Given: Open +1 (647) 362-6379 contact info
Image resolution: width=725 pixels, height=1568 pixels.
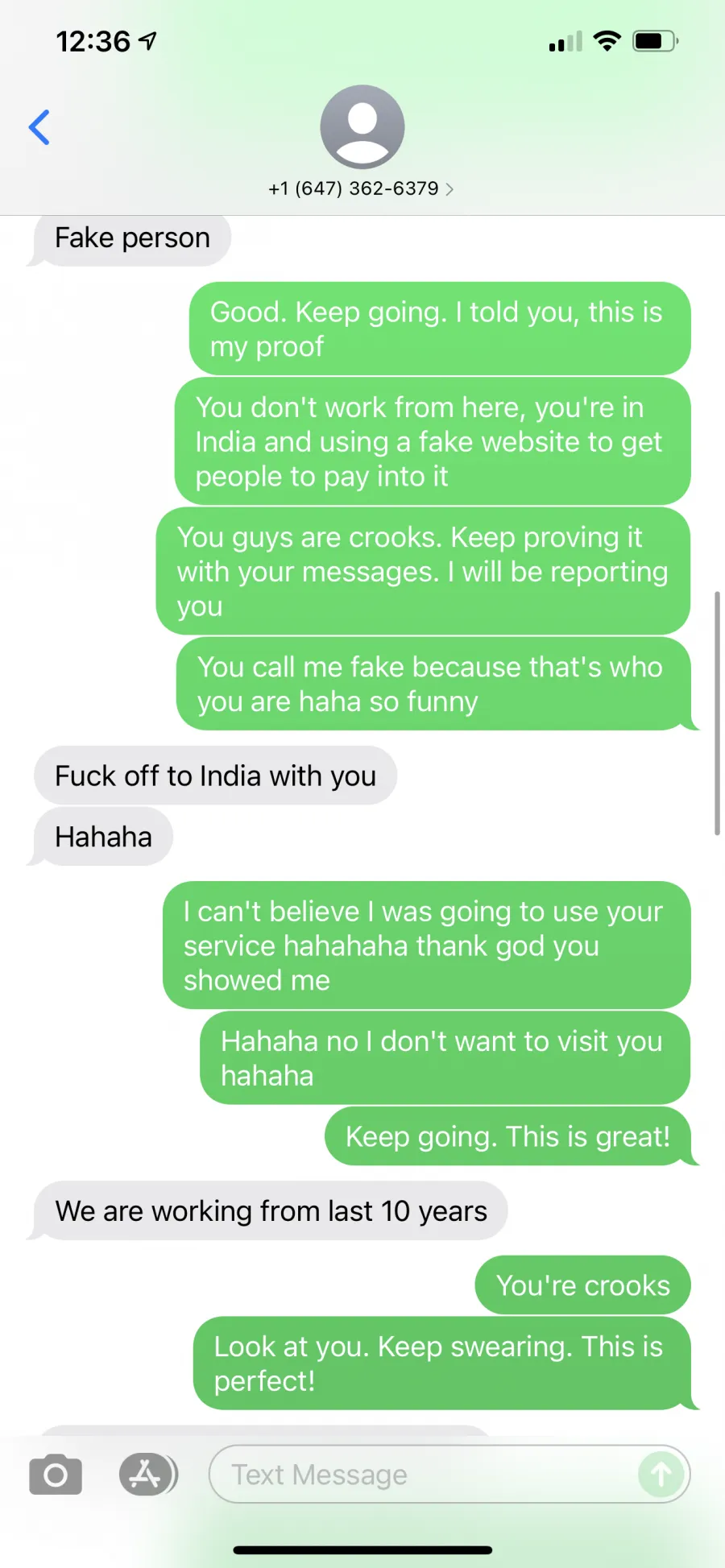Looking at the screenshot, I should (354, 188).
